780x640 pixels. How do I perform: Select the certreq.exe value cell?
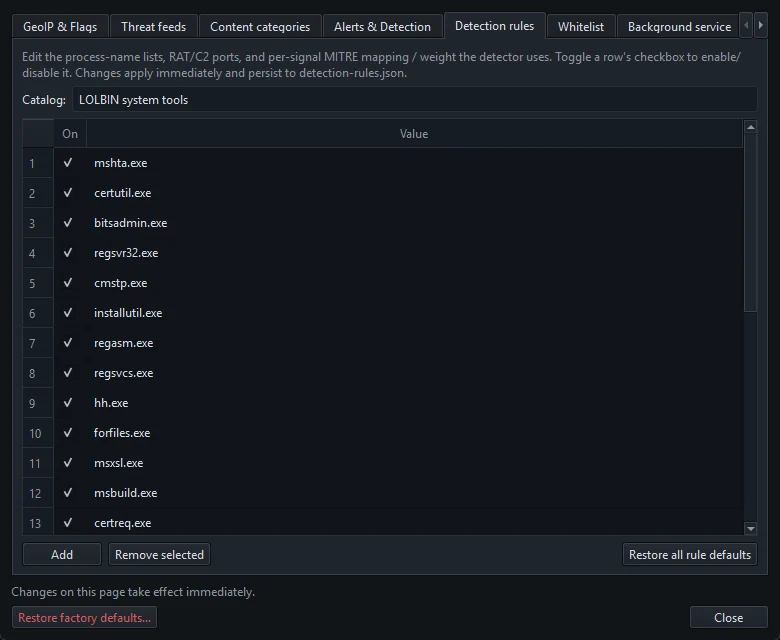[x=415, y=522]
